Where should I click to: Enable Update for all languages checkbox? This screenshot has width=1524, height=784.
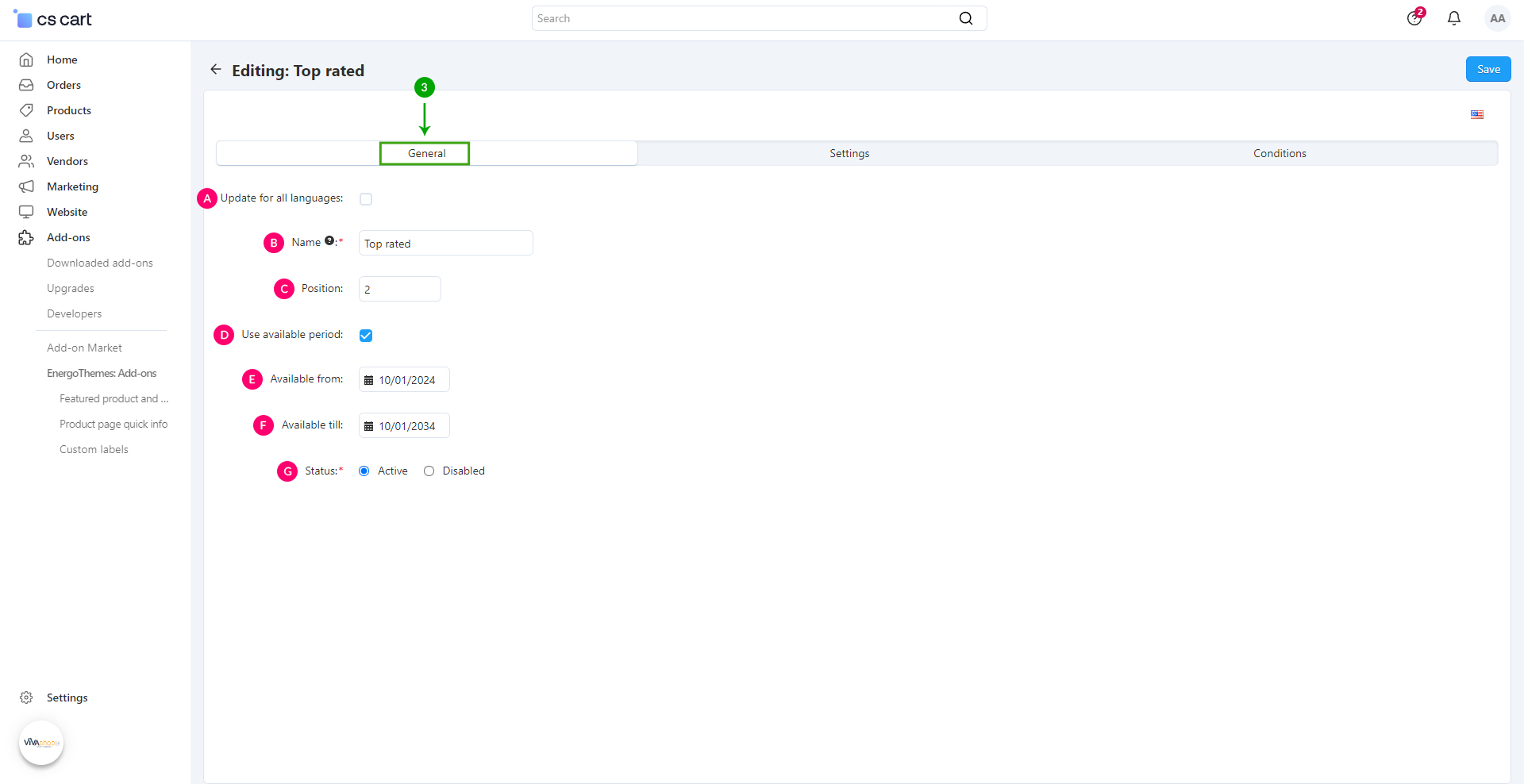(366, 199)
